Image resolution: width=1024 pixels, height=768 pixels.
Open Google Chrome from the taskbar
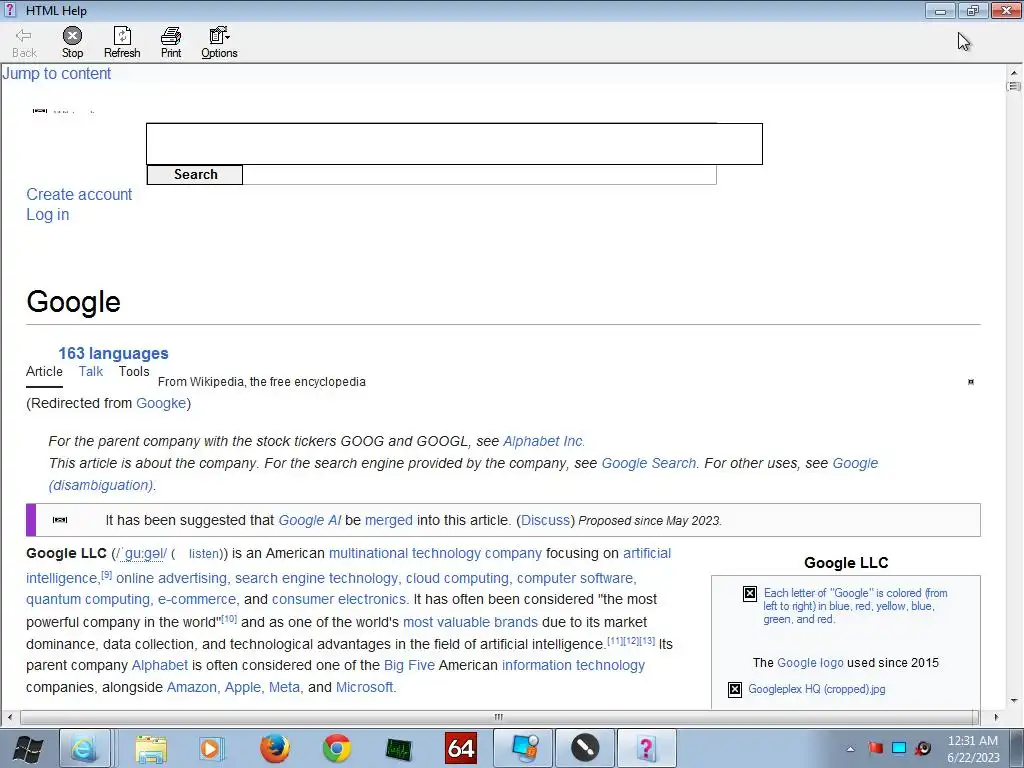coord(336,748)
